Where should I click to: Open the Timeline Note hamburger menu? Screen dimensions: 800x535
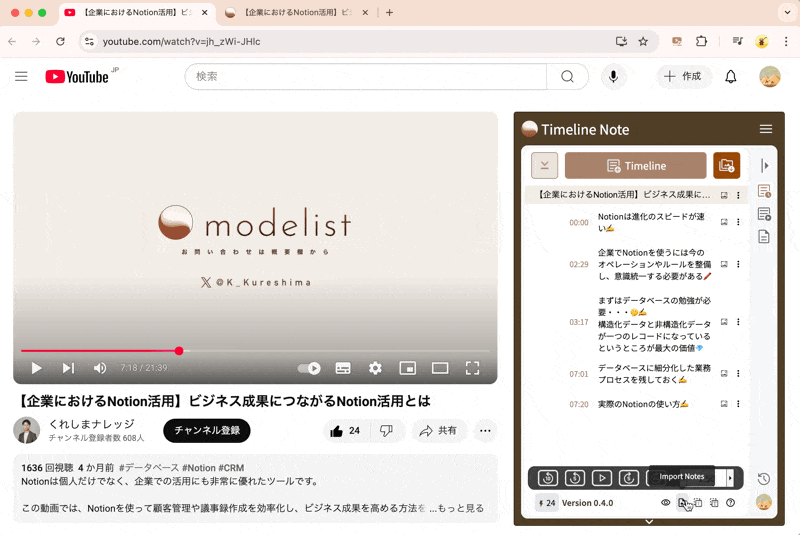coord(766,129)
